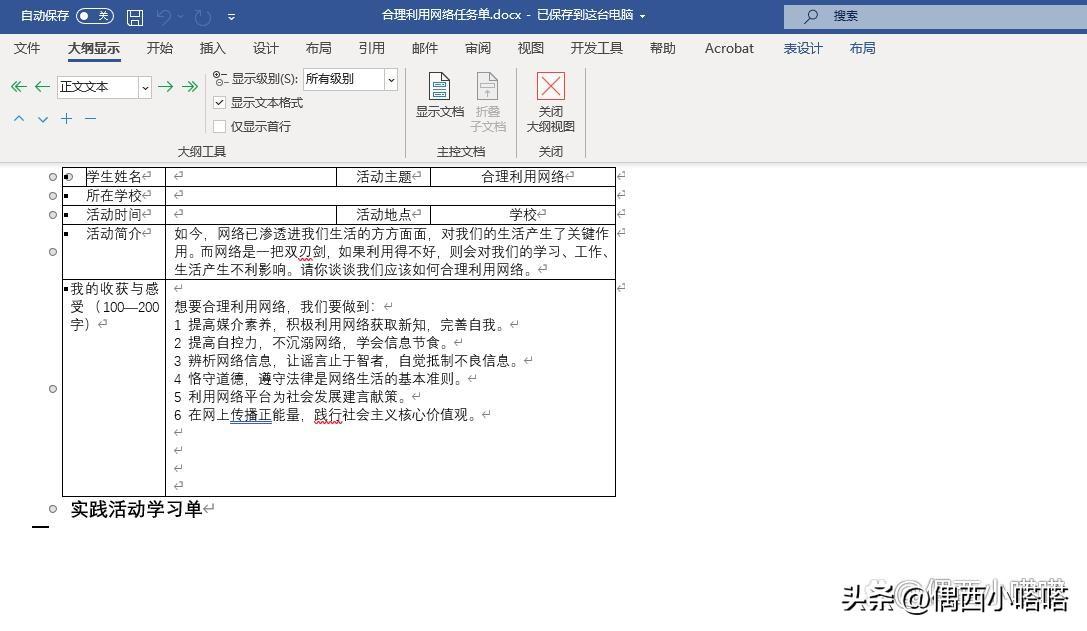Click the 关闭大纲视图 close outline icon
The width and height of the screenshot is (1087, 631).
tap(551, 100)
